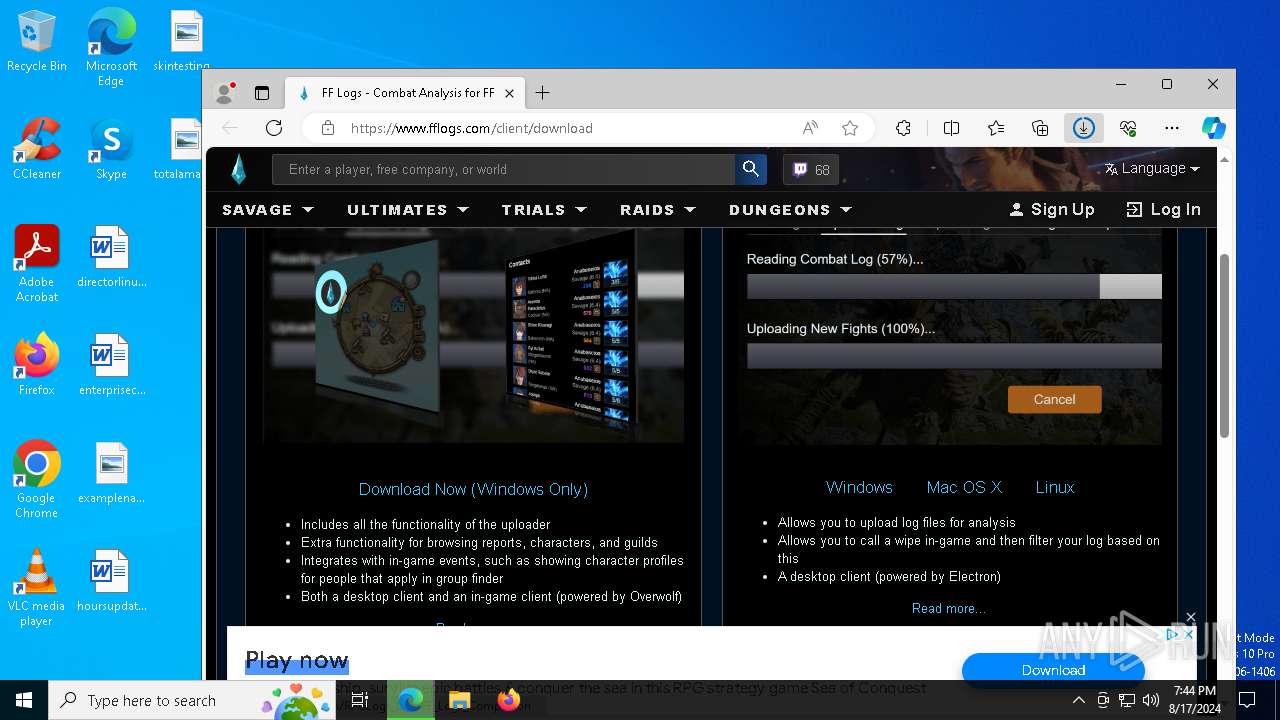The width and height of the screenshot is (1280, 720).
Task: Click the ad Download button
Action: (1053, 670)
